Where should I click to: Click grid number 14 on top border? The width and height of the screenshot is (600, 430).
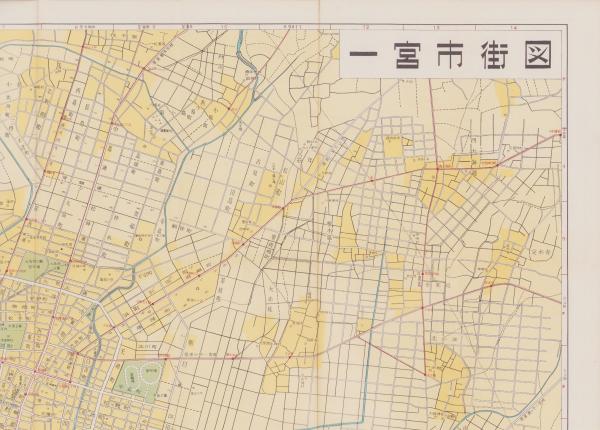click(x=512, y=28)
